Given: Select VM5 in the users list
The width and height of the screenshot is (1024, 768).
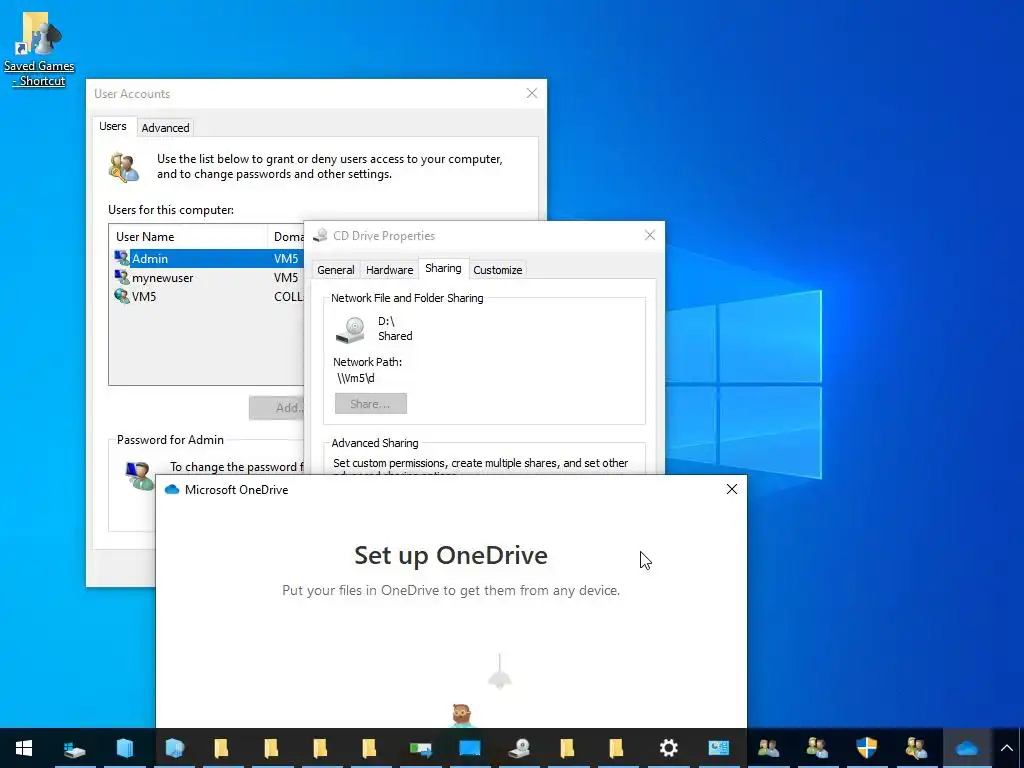Looking at the screenshot, I should coord(144,296).
